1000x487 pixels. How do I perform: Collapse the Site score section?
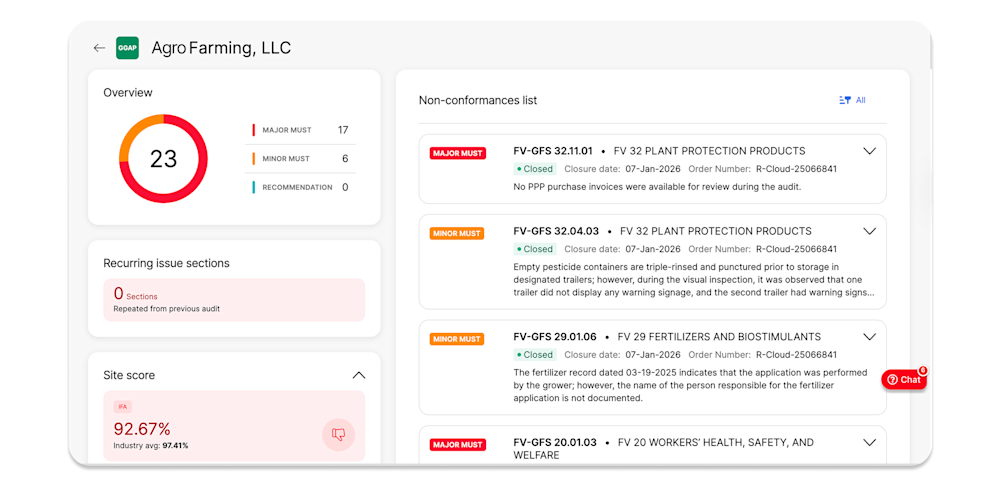tap(359, 375)
